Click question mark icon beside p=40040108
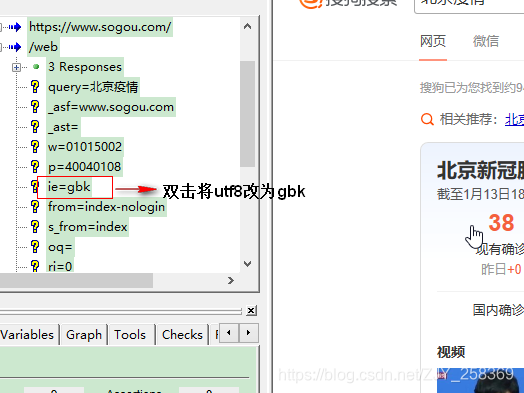The height and width of the screenshot is (393, 524). pos(35,167)
